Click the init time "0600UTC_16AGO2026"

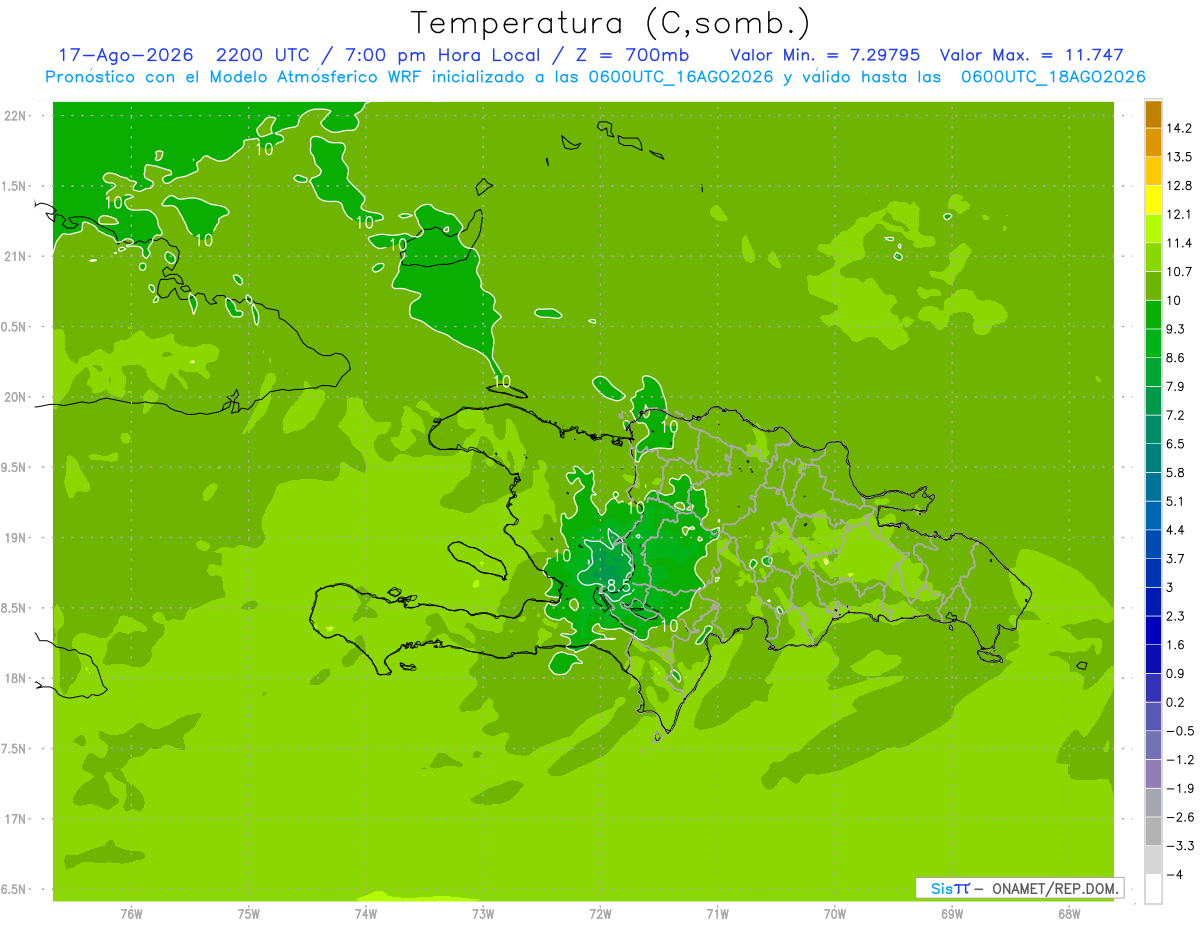click(683, 77)
